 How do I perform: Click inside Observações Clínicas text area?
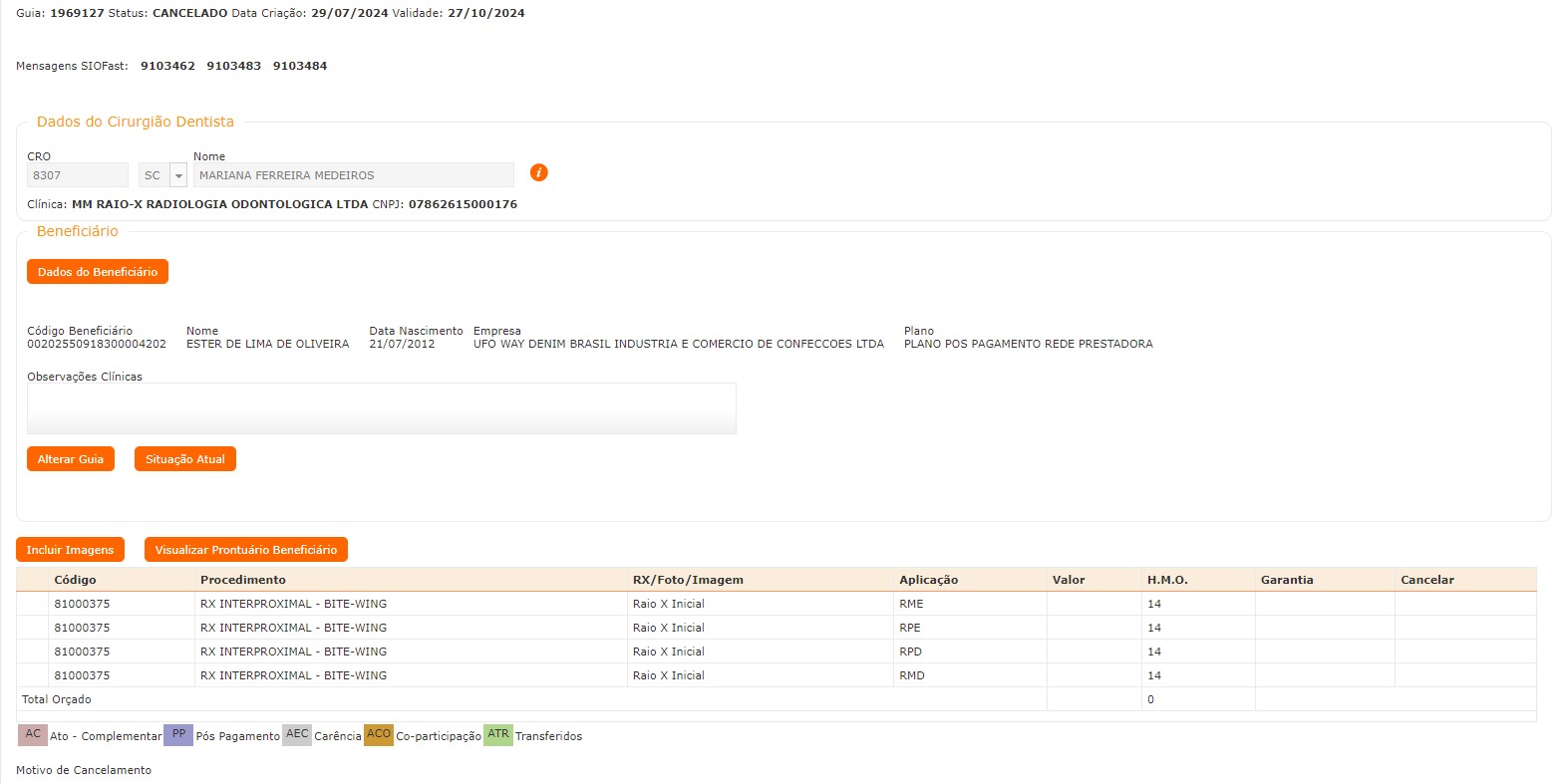click(381, 408)
